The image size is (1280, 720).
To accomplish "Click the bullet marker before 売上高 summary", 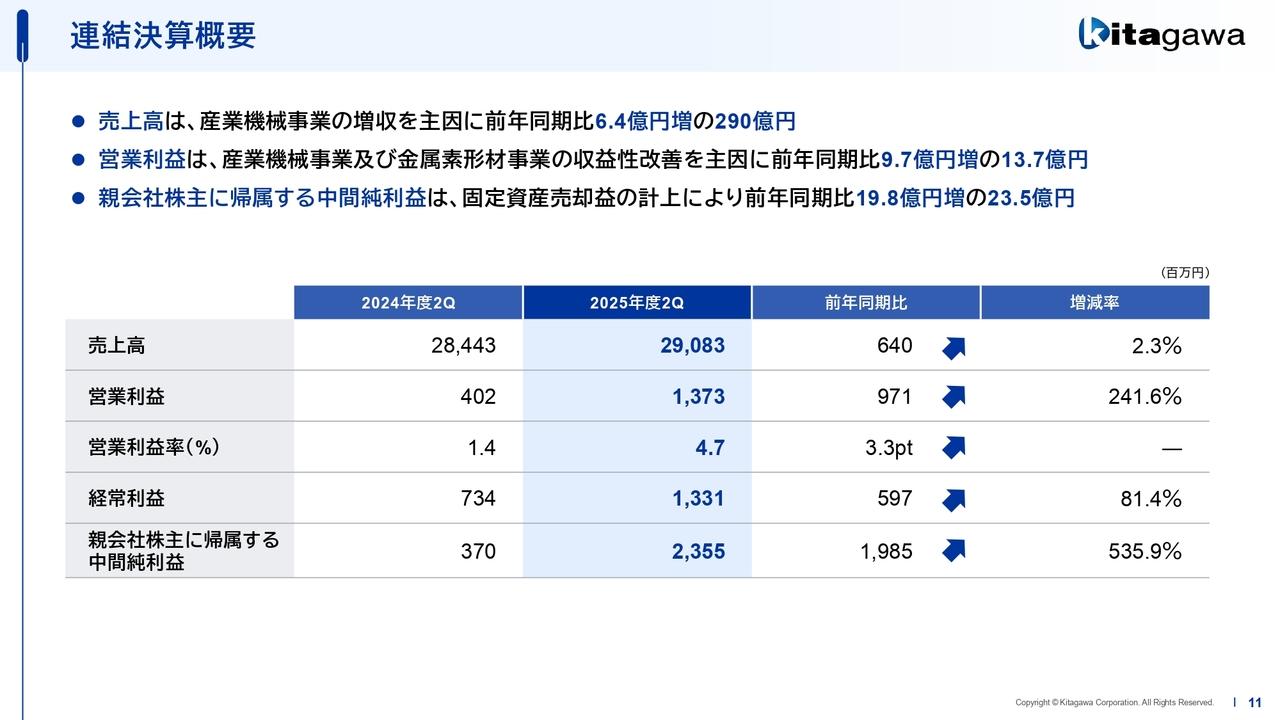I will pyautogui.click(x=76, y=120).
